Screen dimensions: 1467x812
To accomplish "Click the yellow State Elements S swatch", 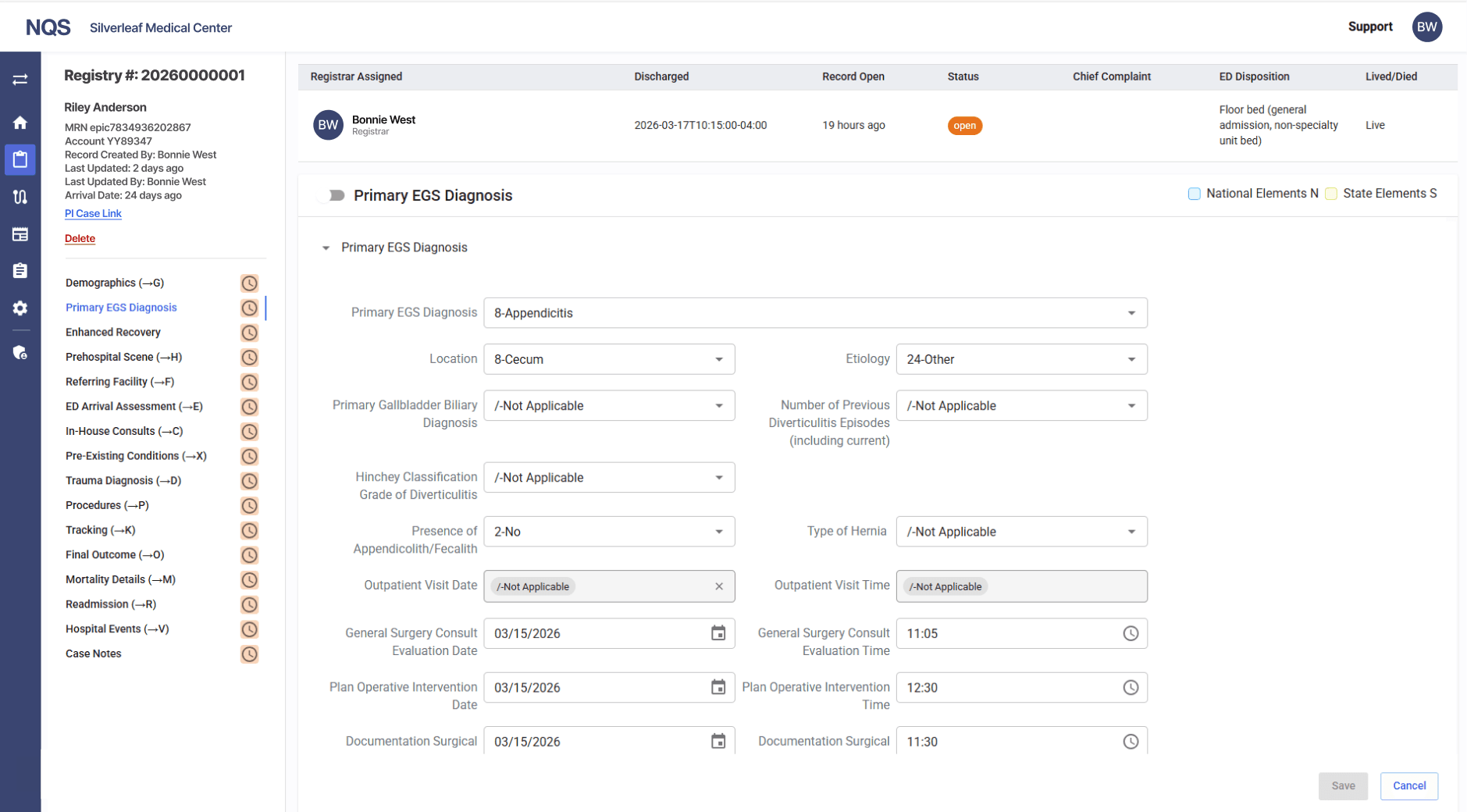I will click(x=1331, y=193).
